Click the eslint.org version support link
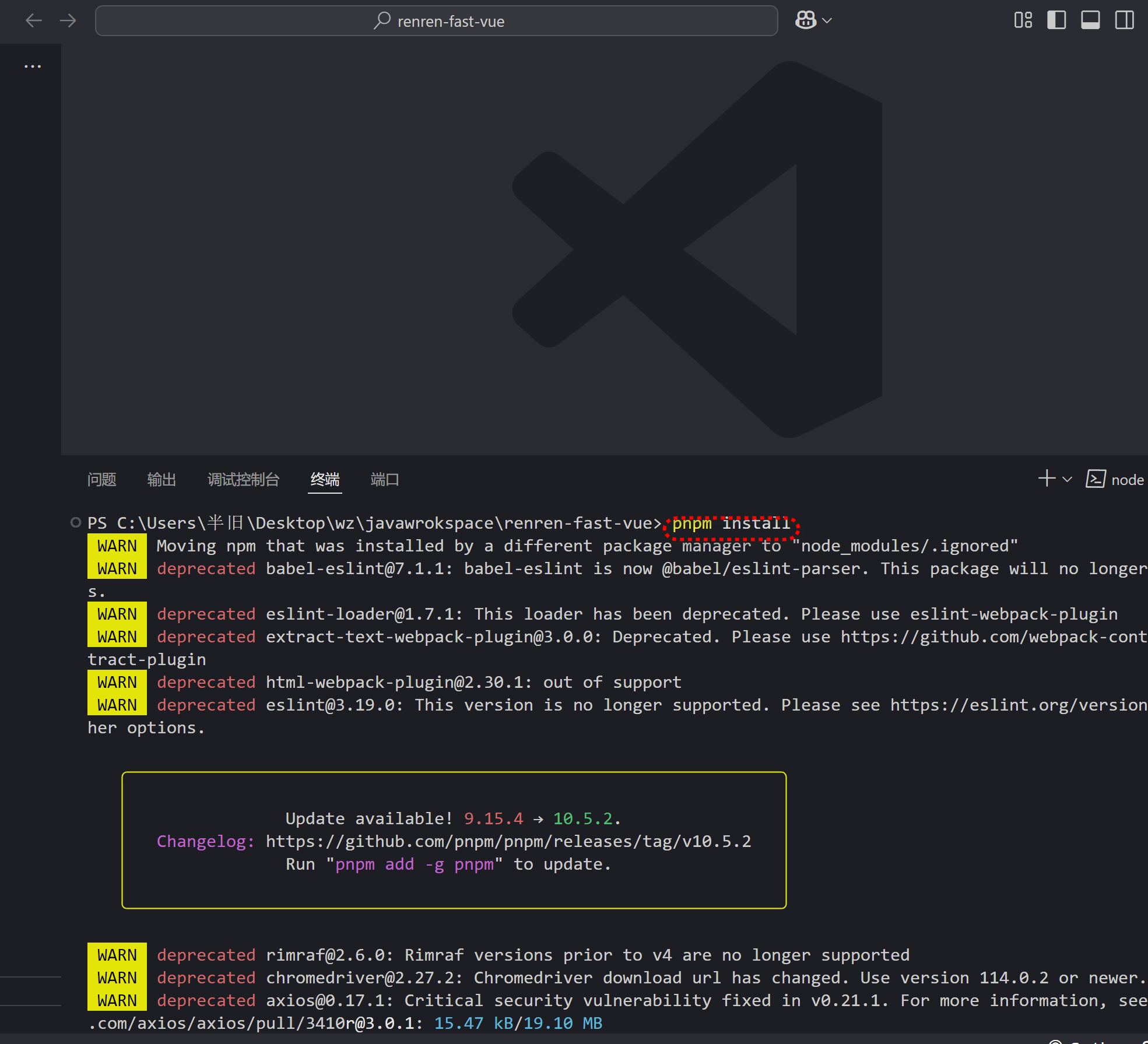Viewport: 1148px width, 1044px height. [1019, 705]
